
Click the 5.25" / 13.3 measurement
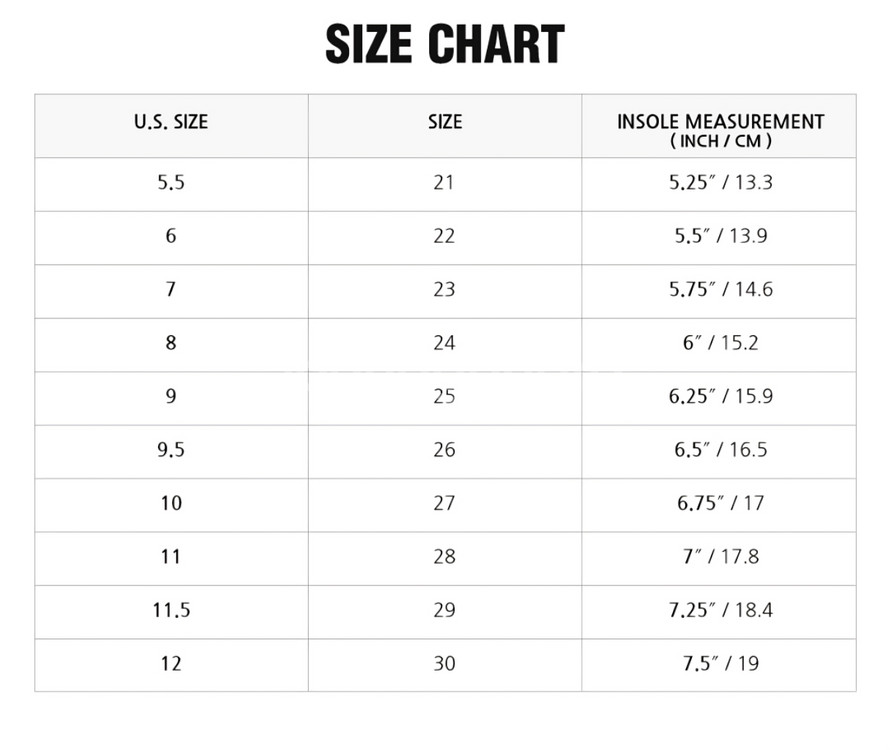[x=720, y=182]
